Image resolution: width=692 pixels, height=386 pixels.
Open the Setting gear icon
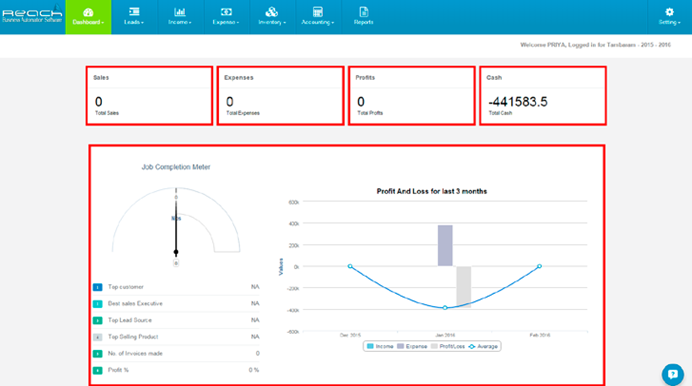tap(669, 12)
